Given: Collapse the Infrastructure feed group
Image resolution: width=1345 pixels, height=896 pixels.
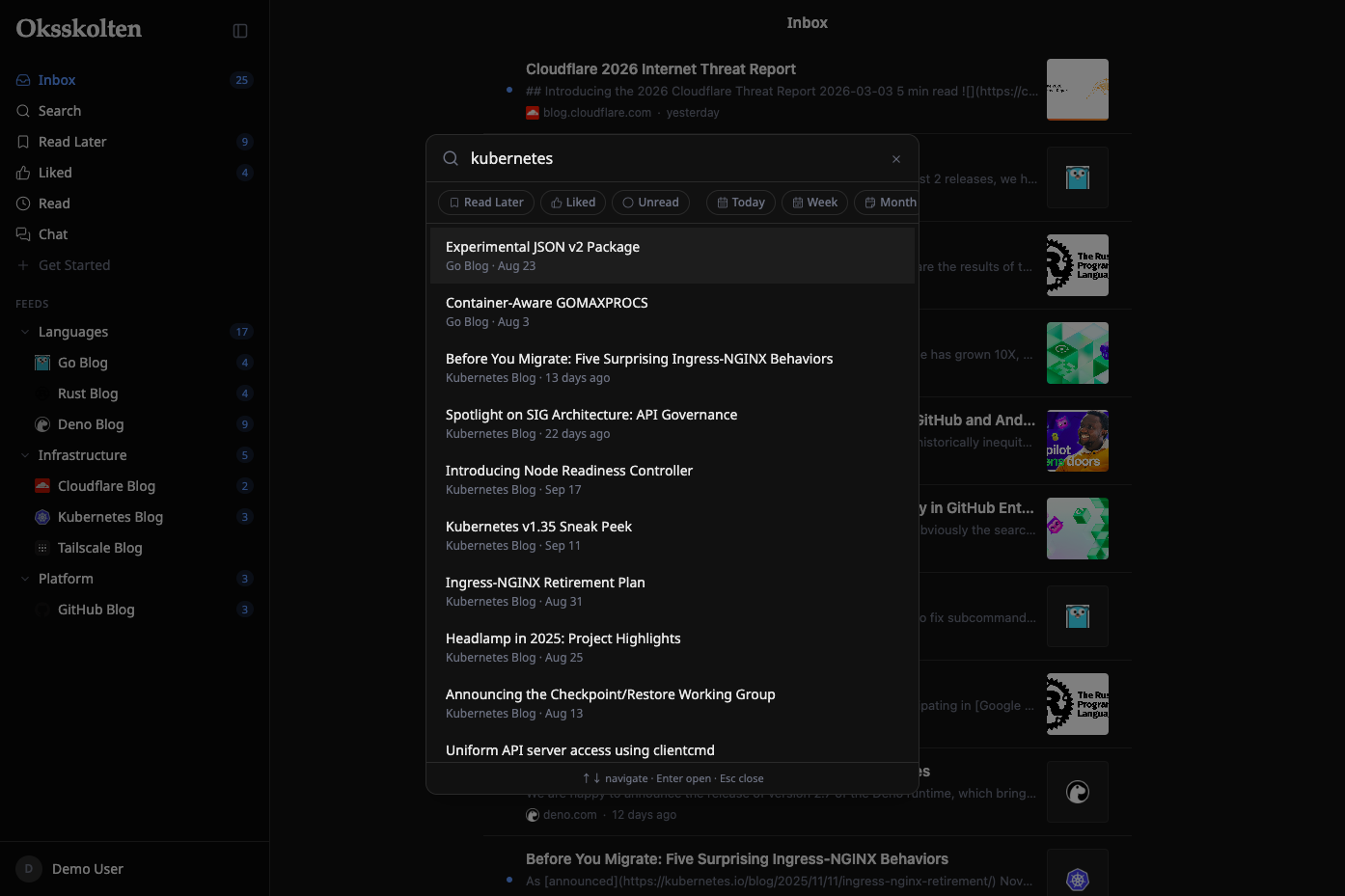Looking at the screenshot, I should tap(25, 455).
